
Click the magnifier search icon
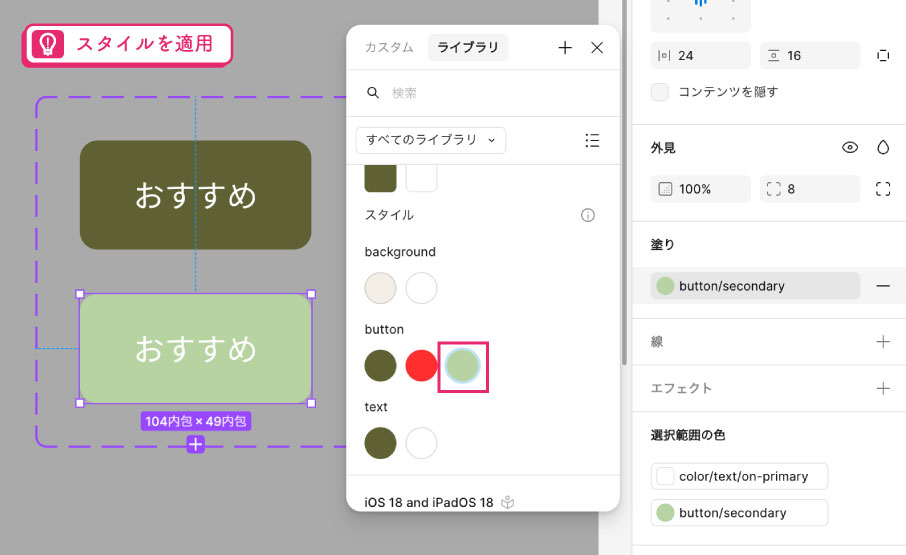coord(373,92)
